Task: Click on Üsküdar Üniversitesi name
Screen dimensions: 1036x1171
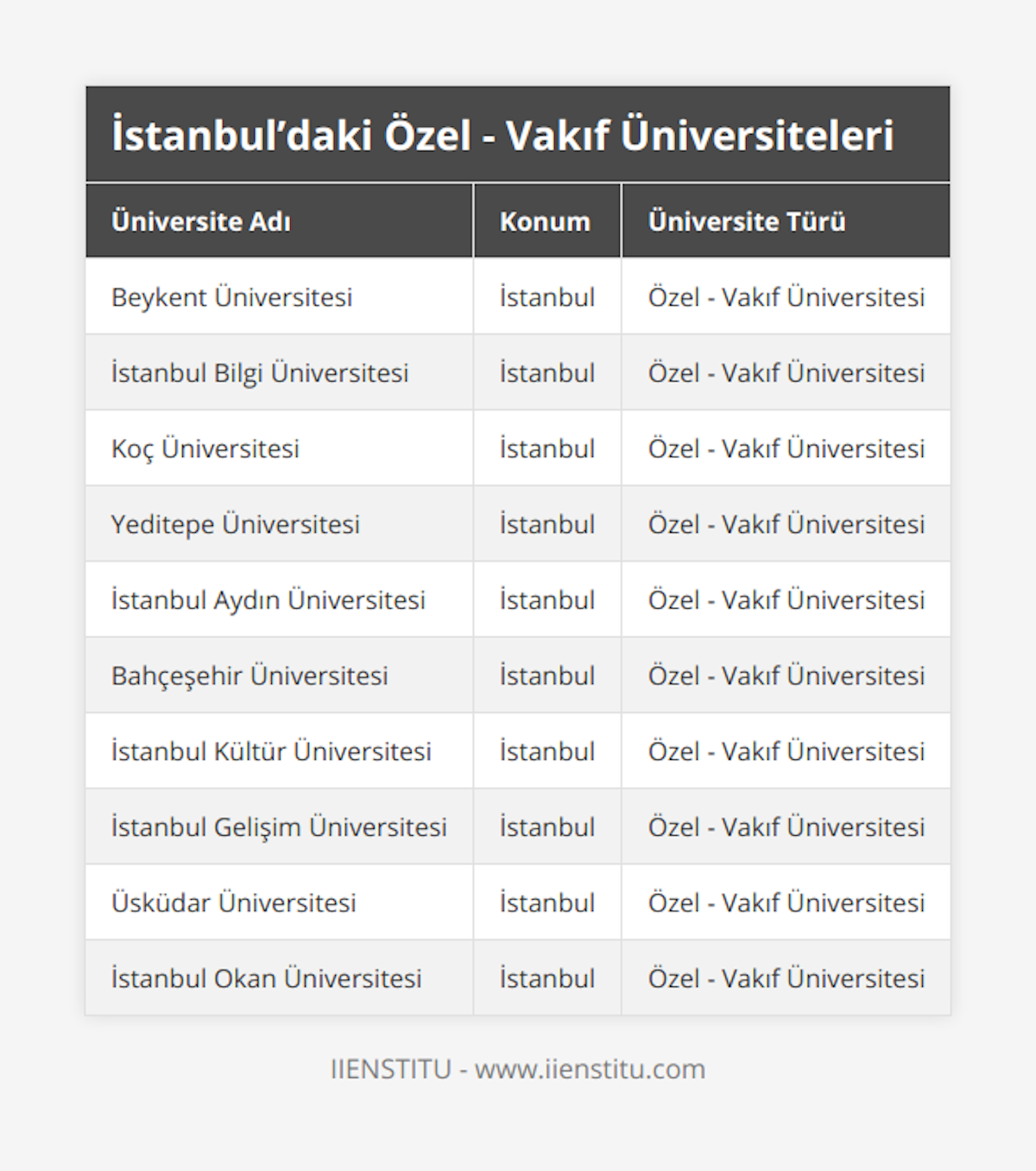Action: [x=234, y=902]
